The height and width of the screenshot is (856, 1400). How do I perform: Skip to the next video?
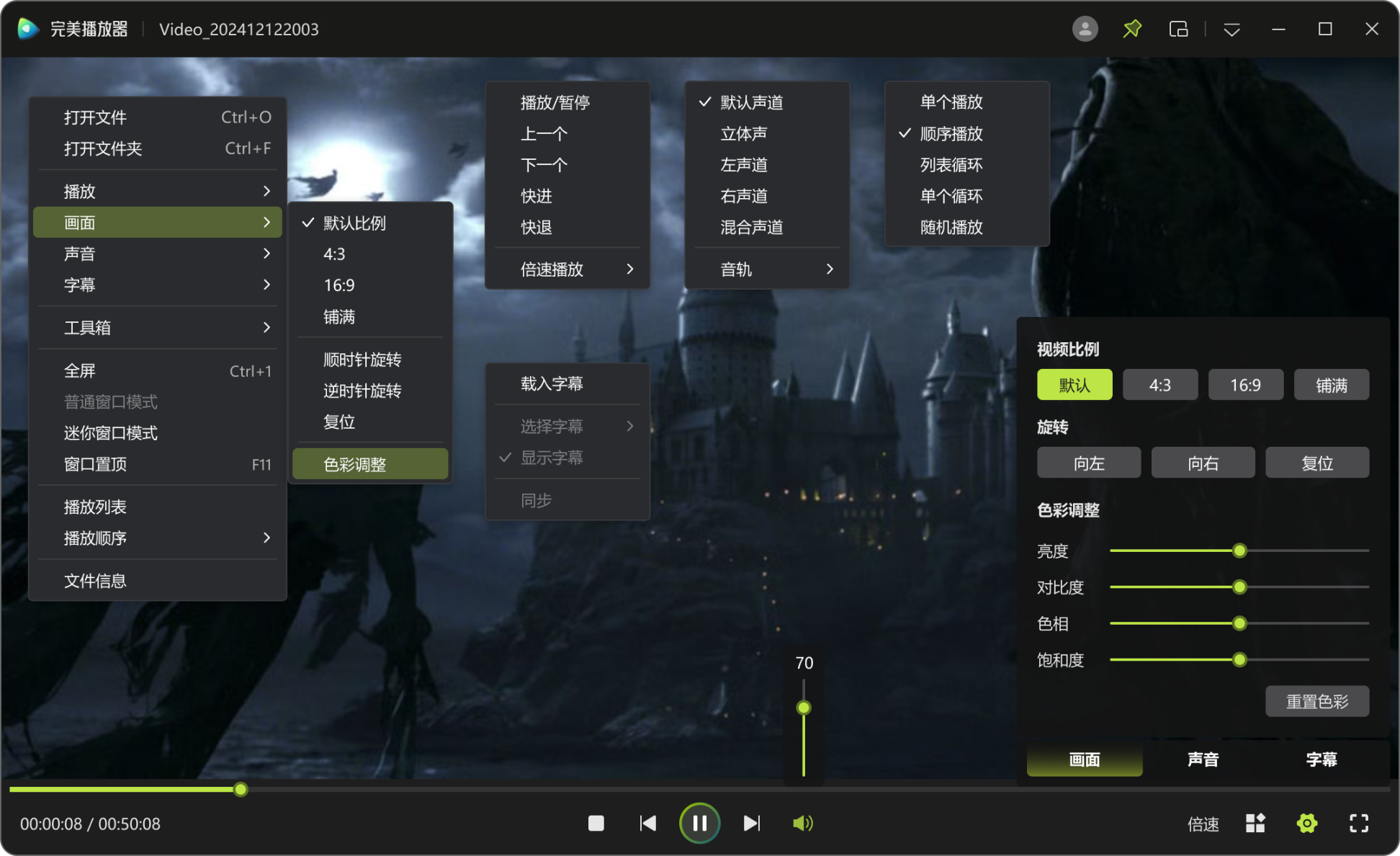(x=751, y=823)
